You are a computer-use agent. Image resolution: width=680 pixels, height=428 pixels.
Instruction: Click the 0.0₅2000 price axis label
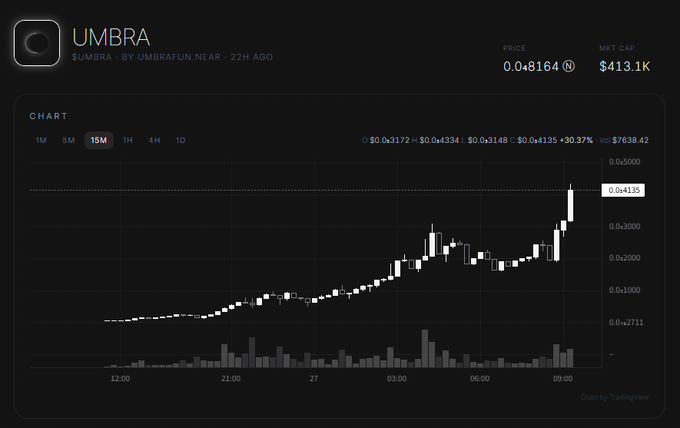(x=624, y=258)
